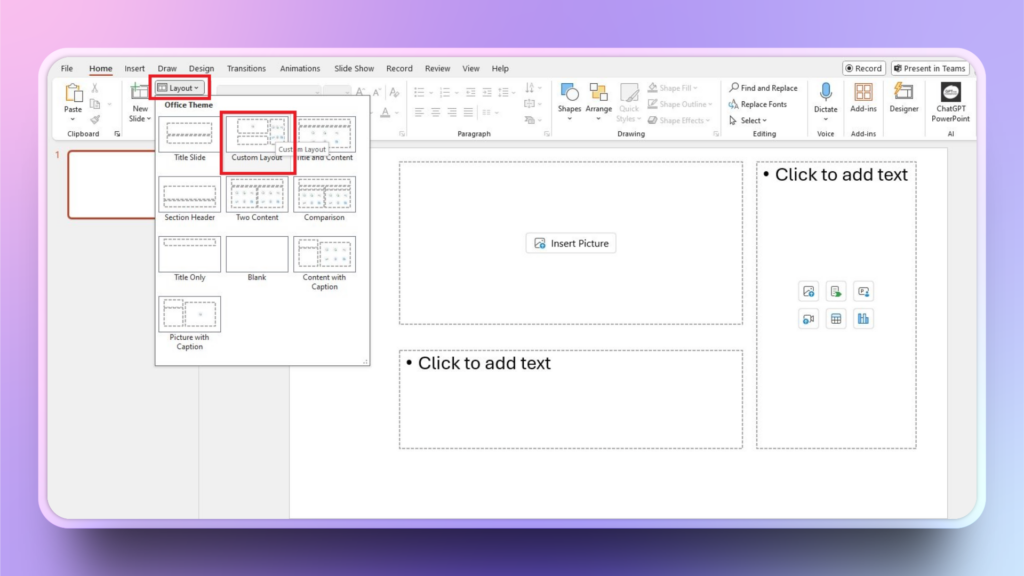Viewport: 1024px width, 576px height.
Task: Click the Decrease Font Size icon
Action: point(377,92)
